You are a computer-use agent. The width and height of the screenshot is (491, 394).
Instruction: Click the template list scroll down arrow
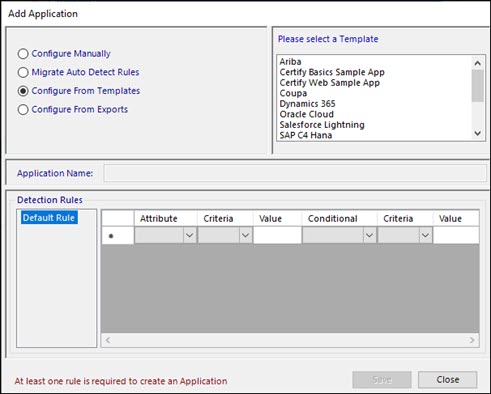click(478, 133)
